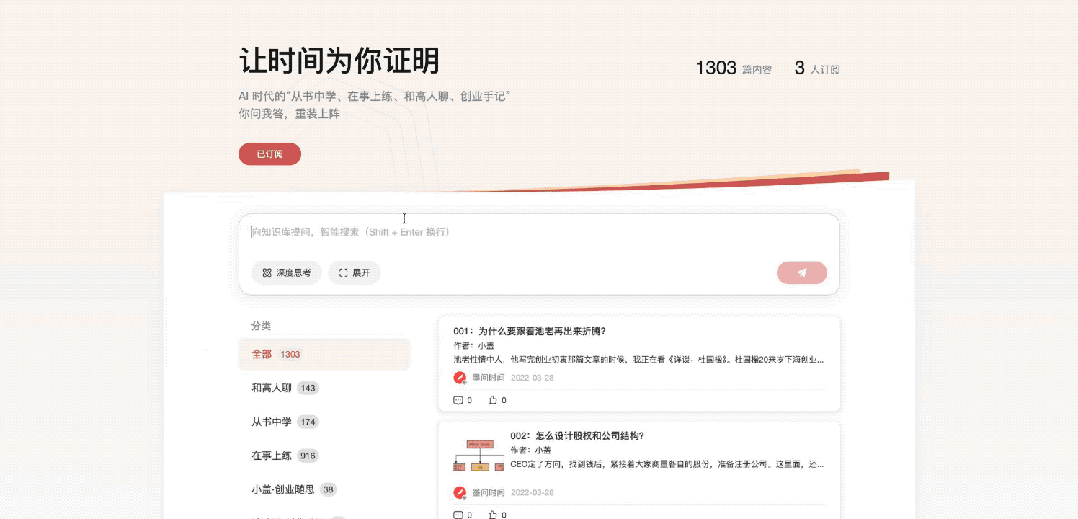Click the thumbs-up icon on article 001
The image size is (1078, 519).
coord(492,400)
